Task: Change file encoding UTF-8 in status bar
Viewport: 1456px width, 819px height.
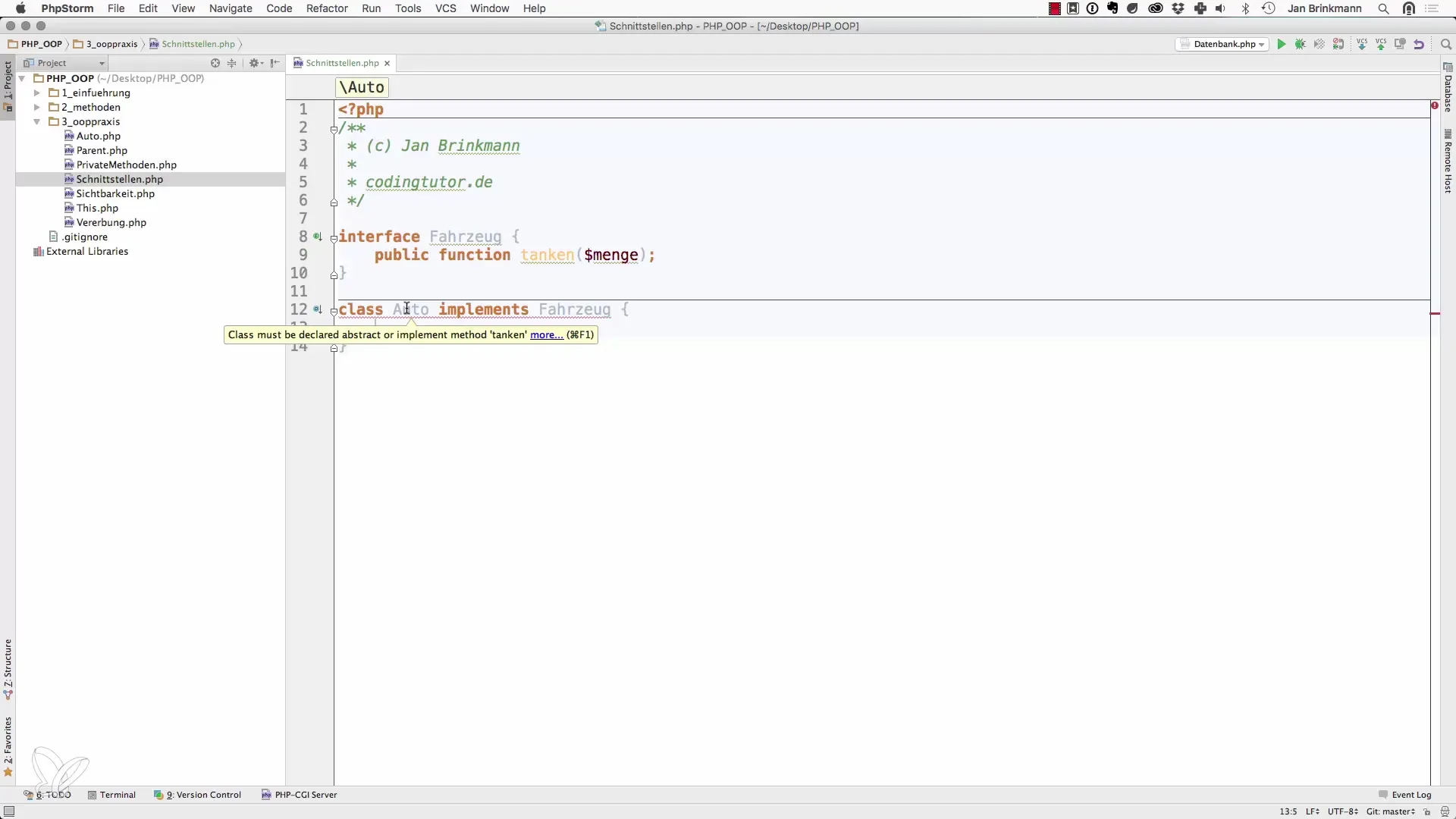Action: pyautogui.click(x=1342, y=811)
